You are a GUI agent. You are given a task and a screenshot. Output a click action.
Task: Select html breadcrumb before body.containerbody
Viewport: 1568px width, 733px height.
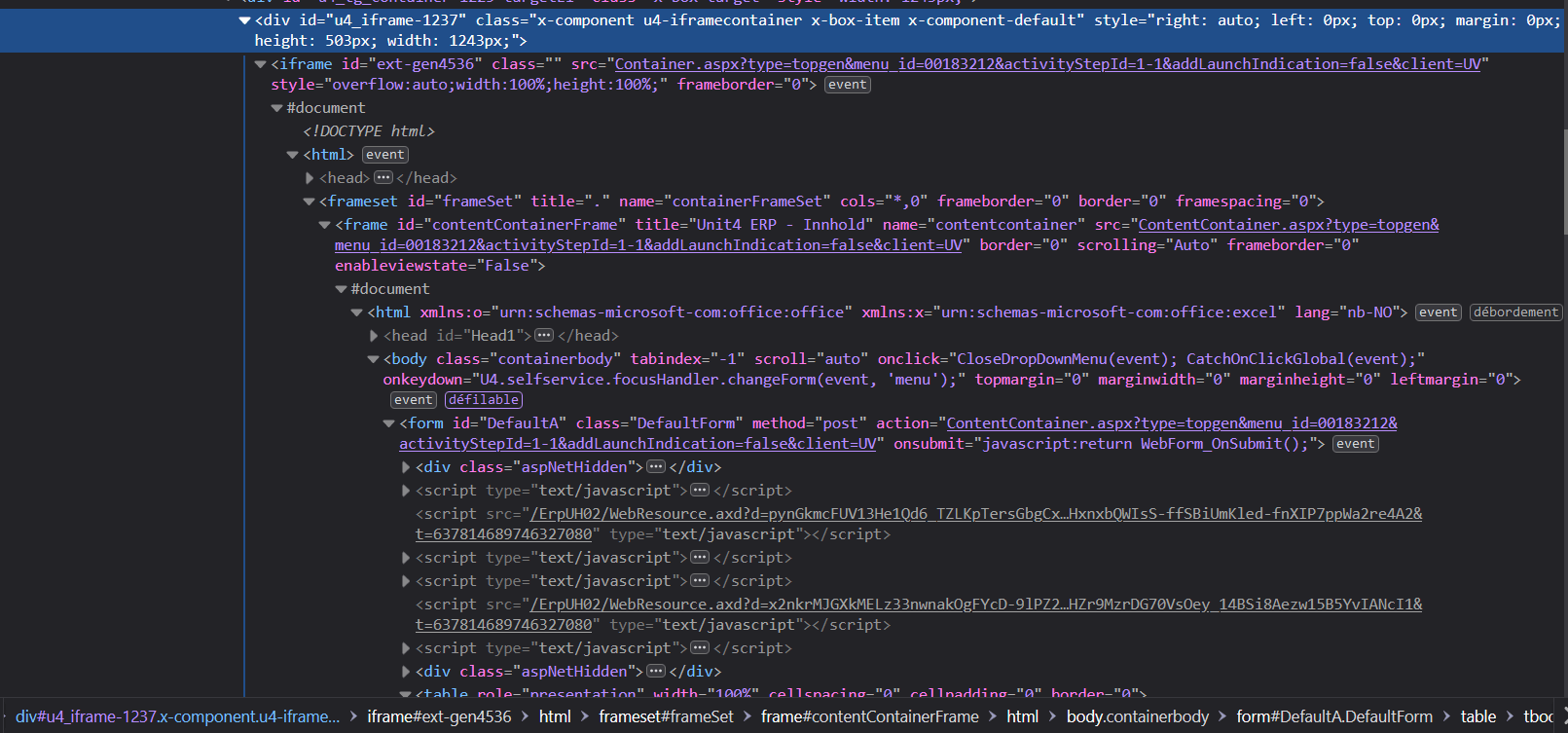point(1023,716)
